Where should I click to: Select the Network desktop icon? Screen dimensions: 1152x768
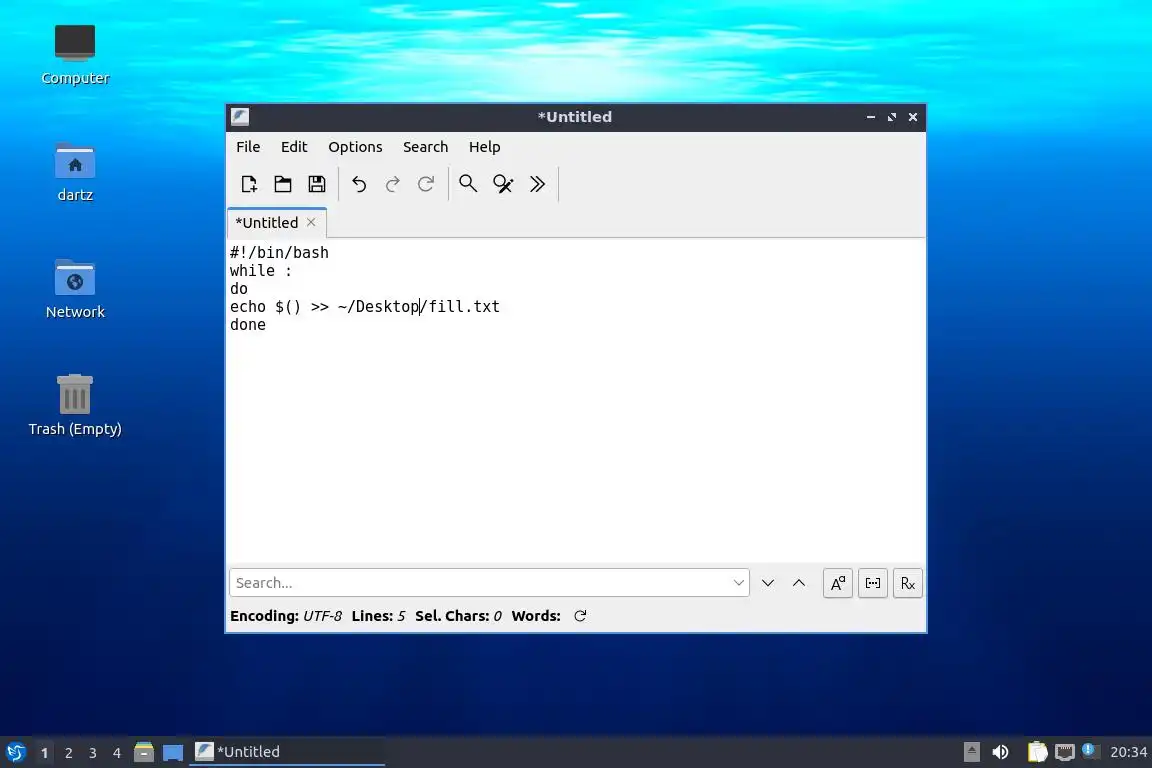click(x=75, y=289)
